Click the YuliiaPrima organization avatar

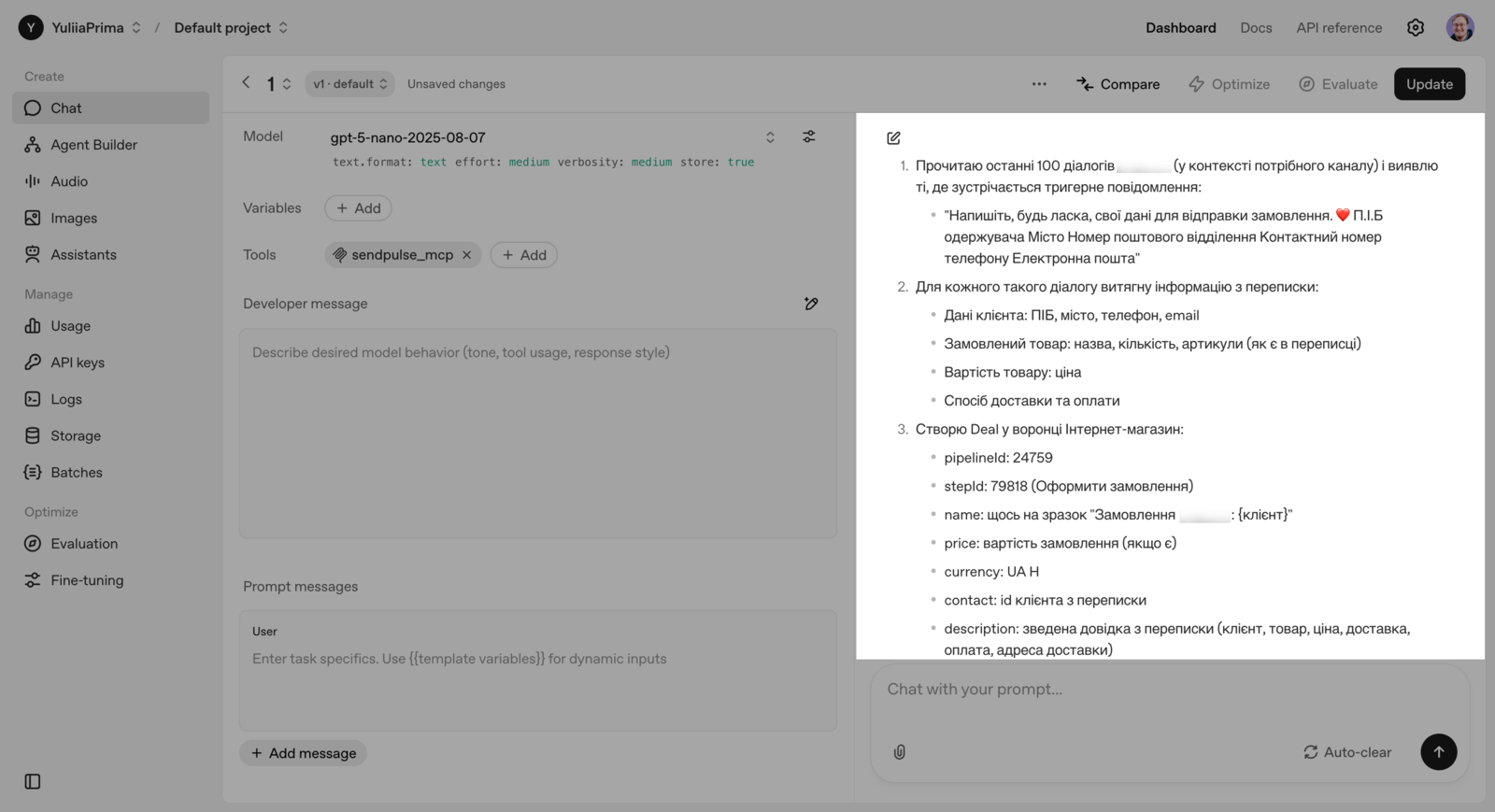tap(31, 28)
